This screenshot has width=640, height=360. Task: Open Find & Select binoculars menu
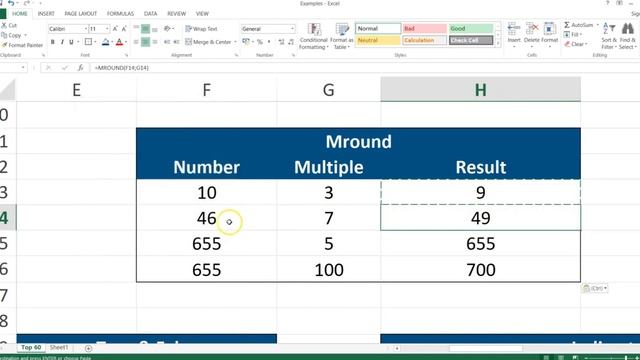(x=627, y=36)
